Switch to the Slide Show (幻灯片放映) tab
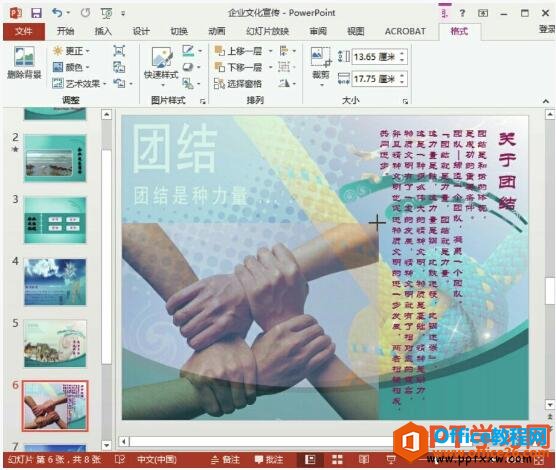The width and height of the screenshot is (556, 470). pos(267,31)
